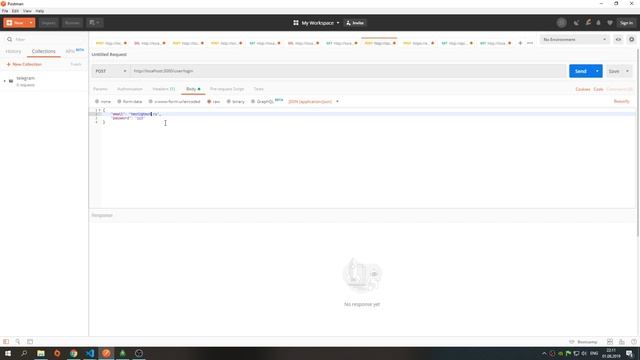Click the Save button

[x=614, y=71]
